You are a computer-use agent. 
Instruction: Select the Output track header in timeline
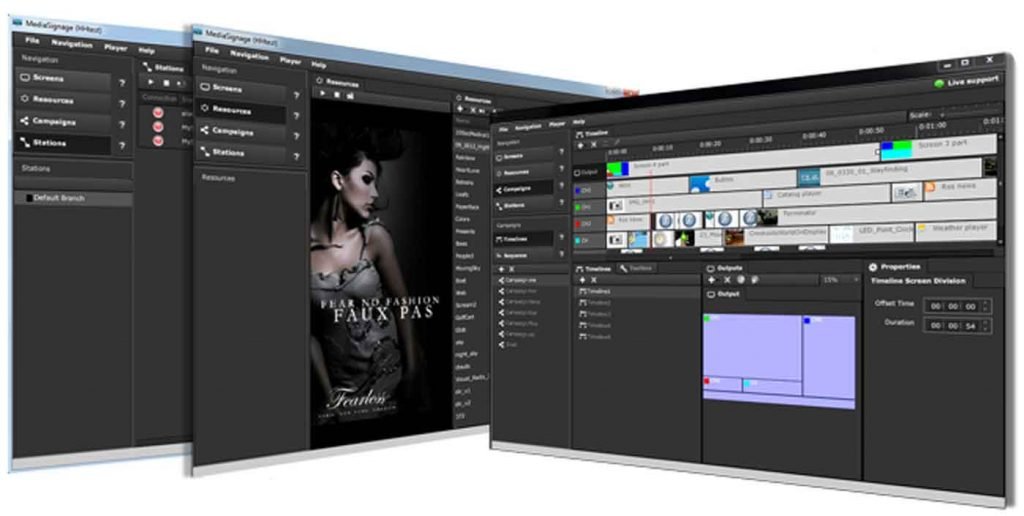tap(588, 172)
